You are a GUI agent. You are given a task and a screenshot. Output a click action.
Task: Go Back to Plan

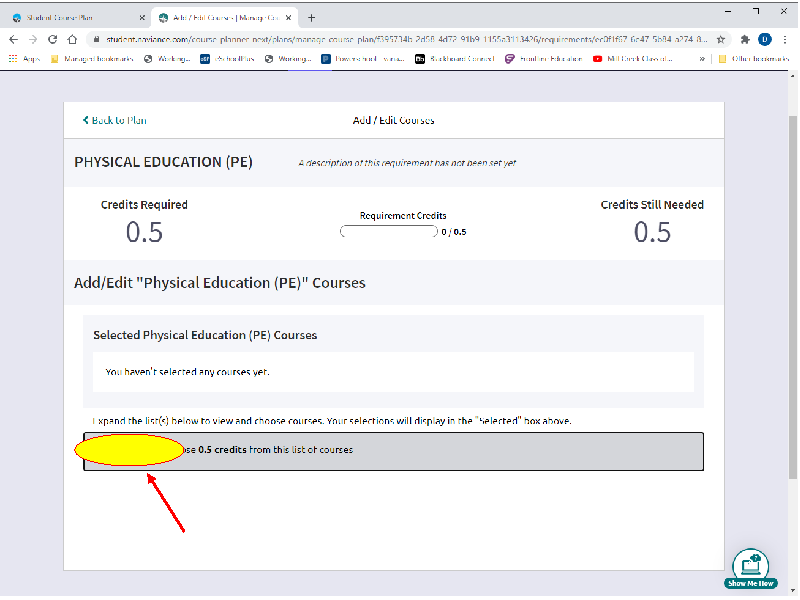pos(115,120)
